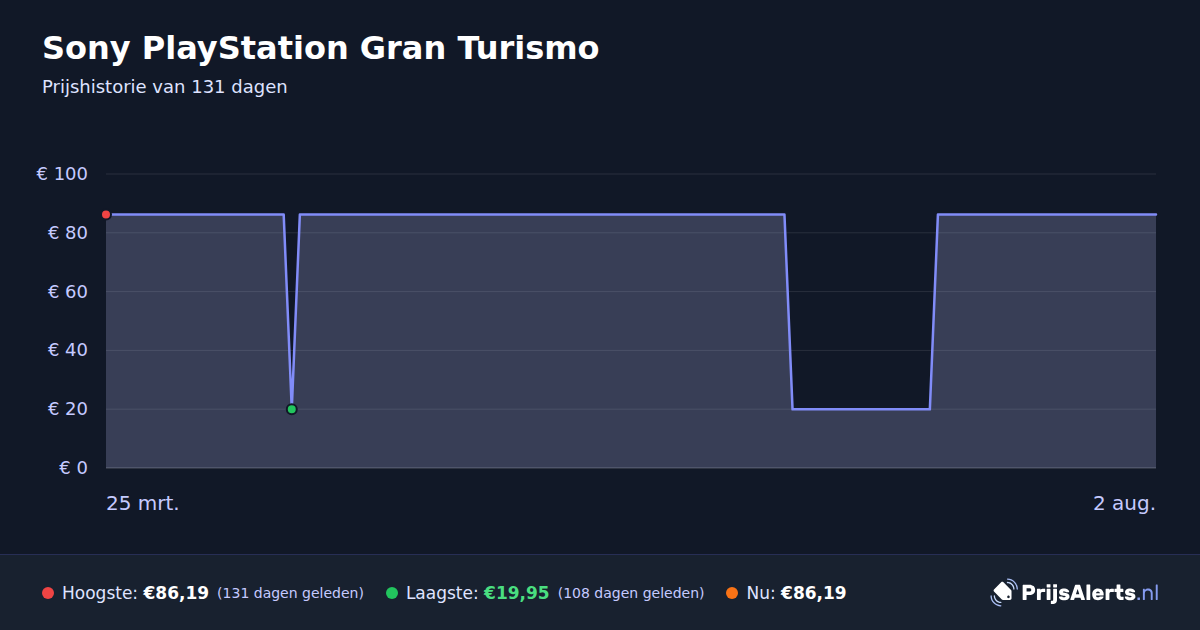This screenshot has width=1200, height=630.
Task: Click the € 40 axis label
Action: 67,350
